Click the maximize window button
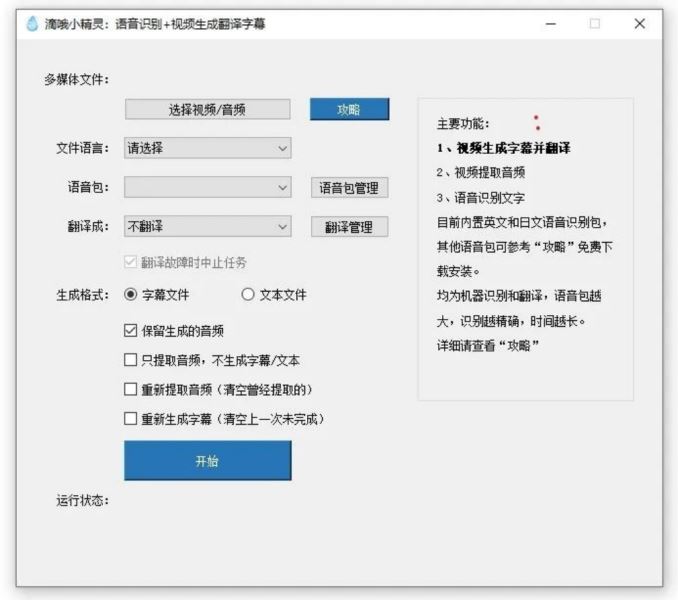The width and height of the screenshot is (678, 600). tap(595, 24)
